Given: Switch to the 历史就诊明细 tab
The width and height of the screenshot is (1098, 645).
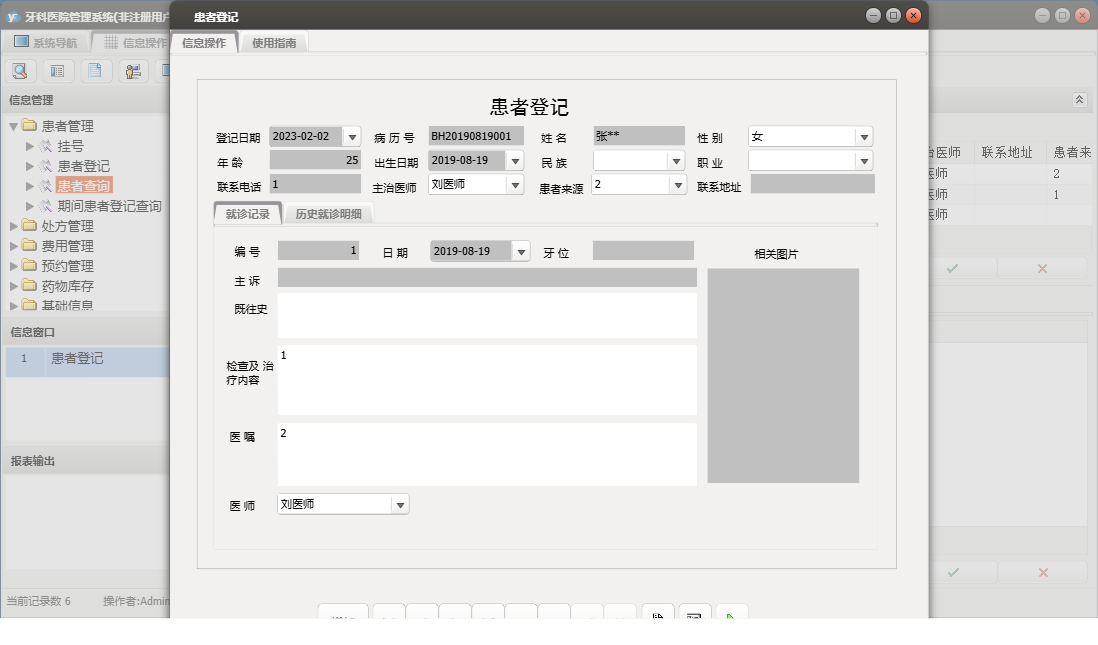Looking at the screenshot, I should [x=331, y=212].
